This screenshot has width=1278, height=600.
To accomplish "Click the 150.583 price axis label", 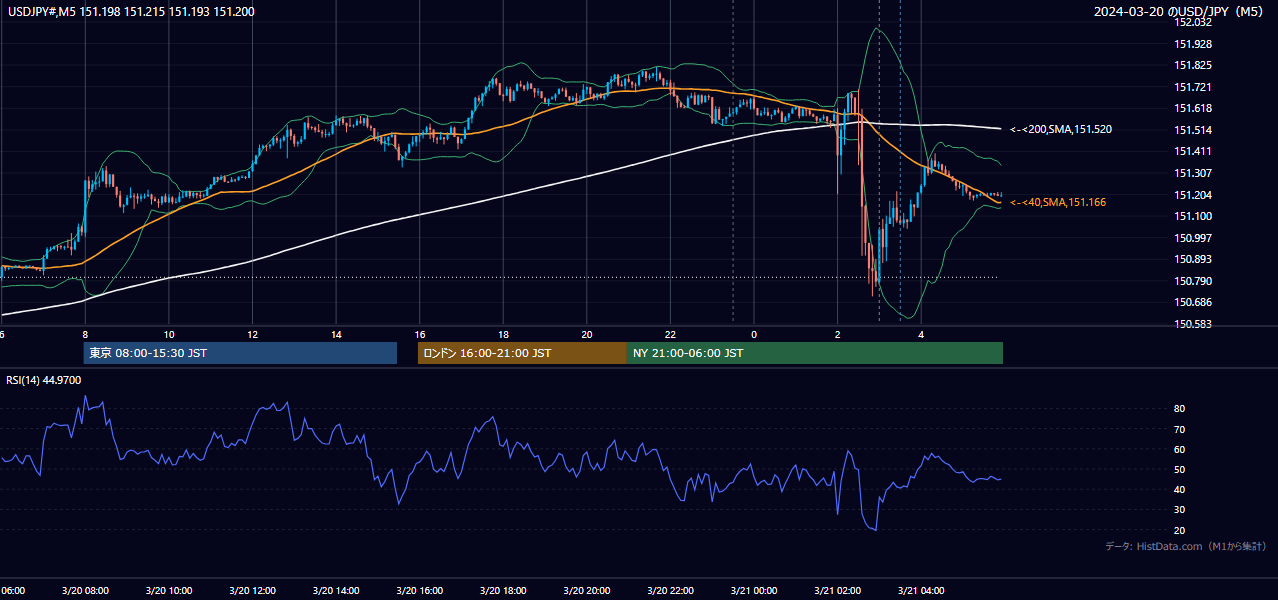I will coord(1193,324).
